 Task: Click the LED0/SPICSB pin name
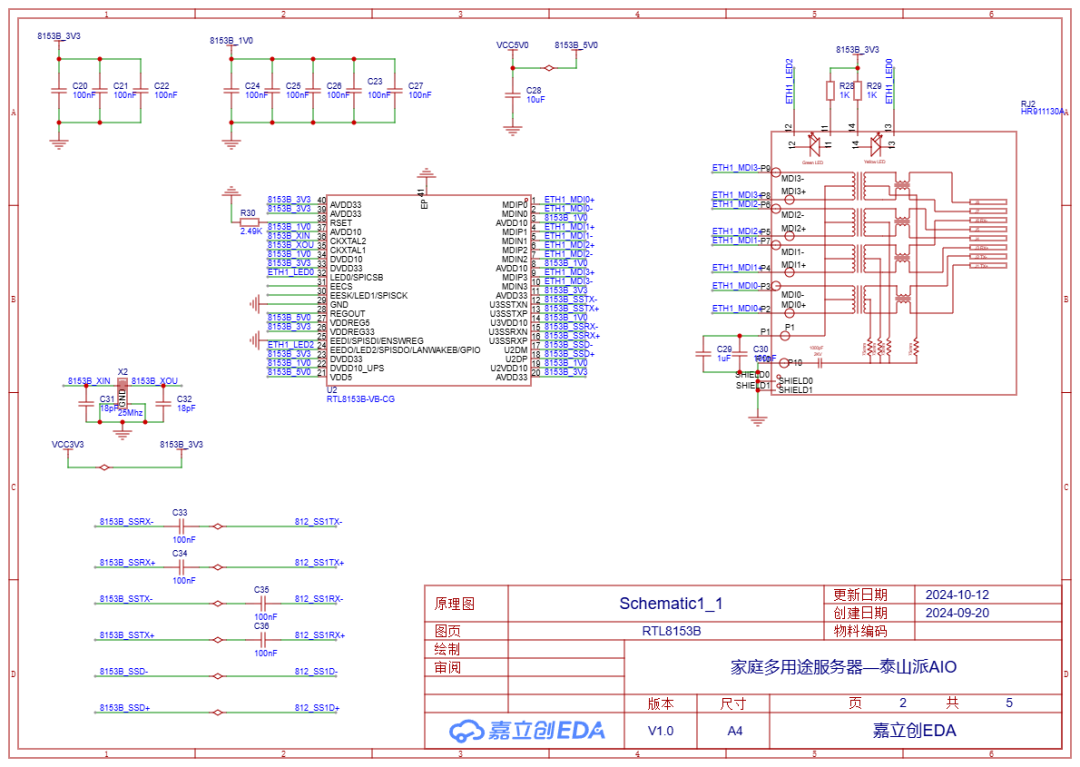357,277
